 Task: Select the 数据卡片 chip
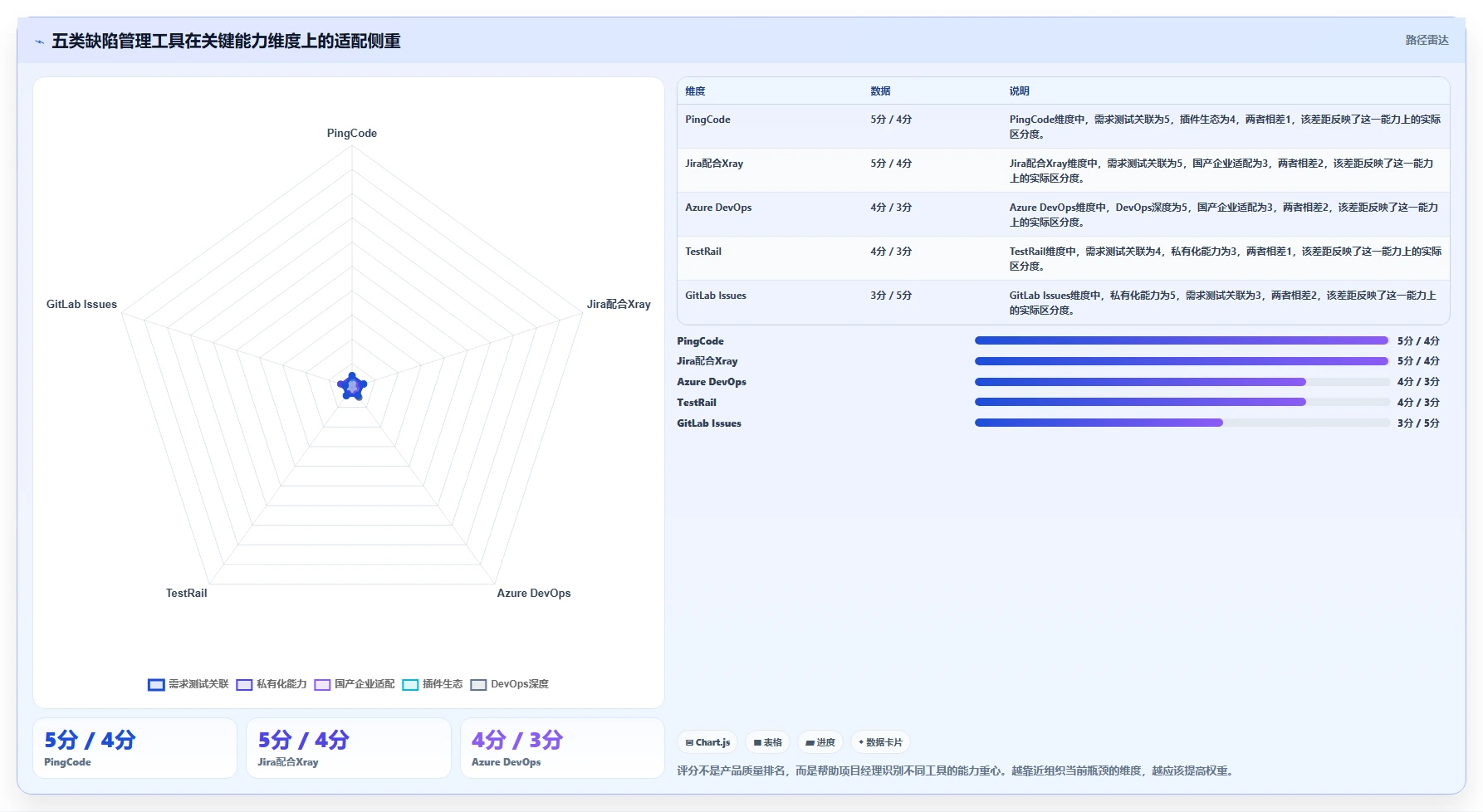click(x=880, y=742)
